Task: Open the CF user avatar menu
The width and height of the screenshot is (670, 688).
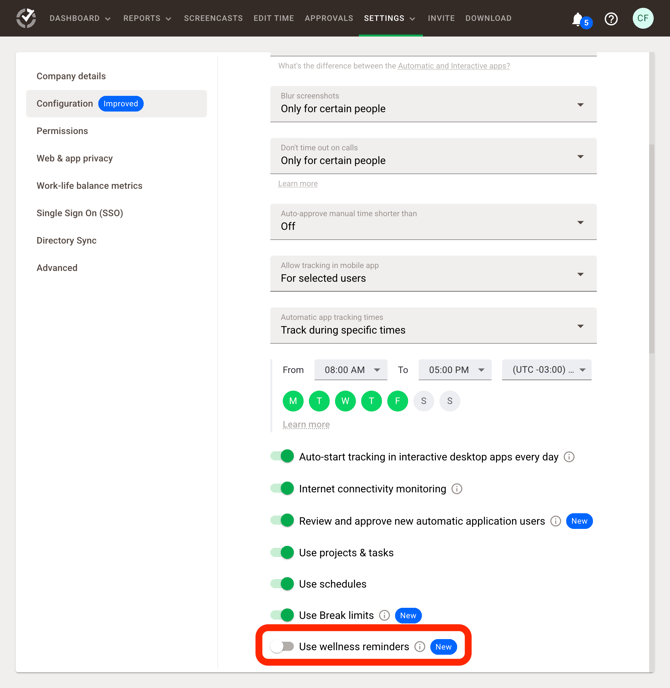Action: pyautogui.click(x=643, y=18)
